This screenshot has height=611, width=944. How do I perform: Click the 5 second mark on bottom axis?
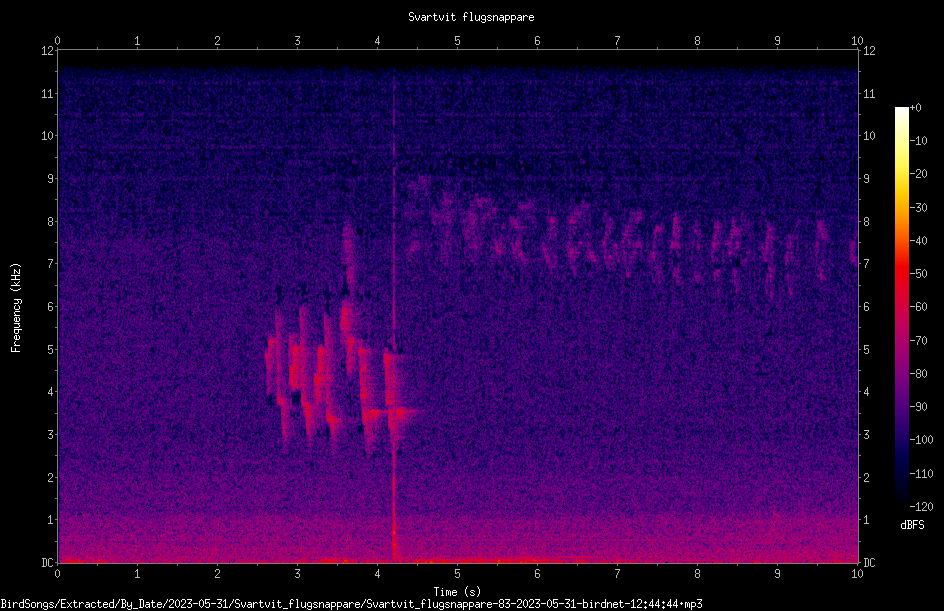click(458, 574)
